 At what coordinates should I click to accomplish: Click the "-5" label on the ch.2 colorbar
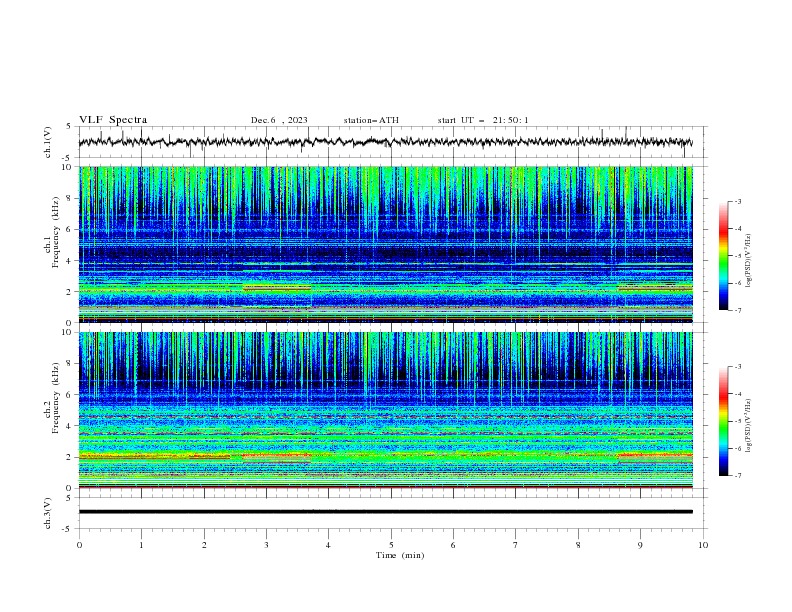click(737, 421)
